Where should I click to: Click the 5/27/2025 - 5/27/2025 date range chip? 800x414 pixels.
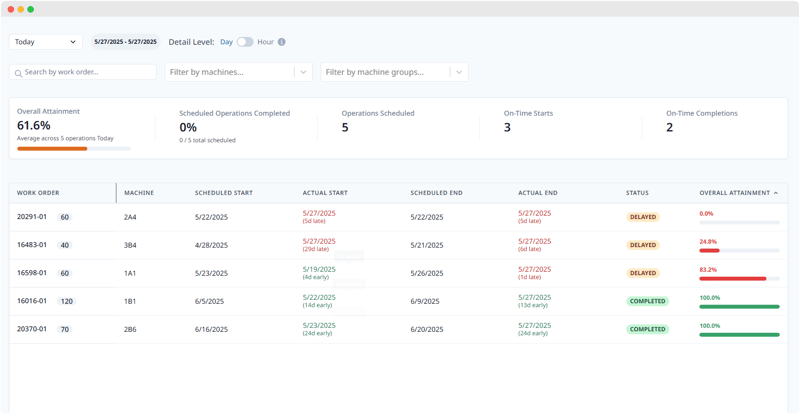coord(126,42)
